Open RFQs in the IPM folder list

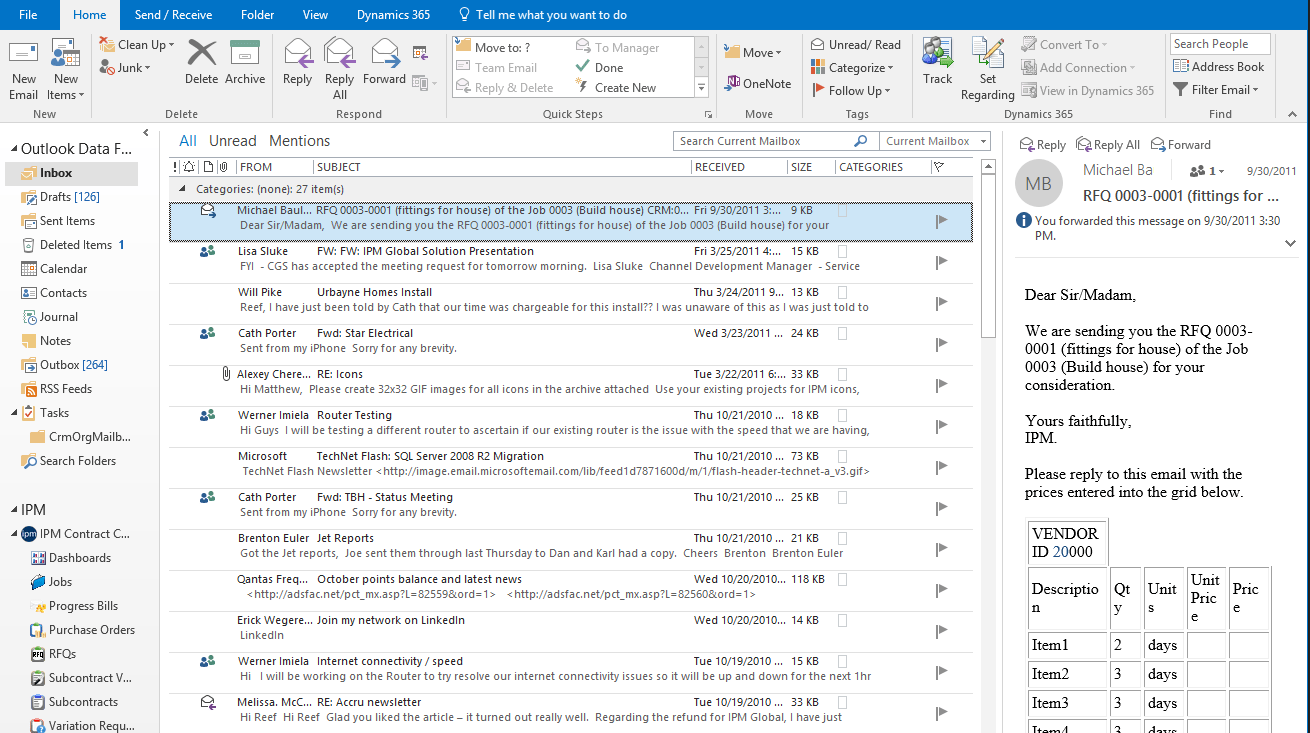pos(62,654)
